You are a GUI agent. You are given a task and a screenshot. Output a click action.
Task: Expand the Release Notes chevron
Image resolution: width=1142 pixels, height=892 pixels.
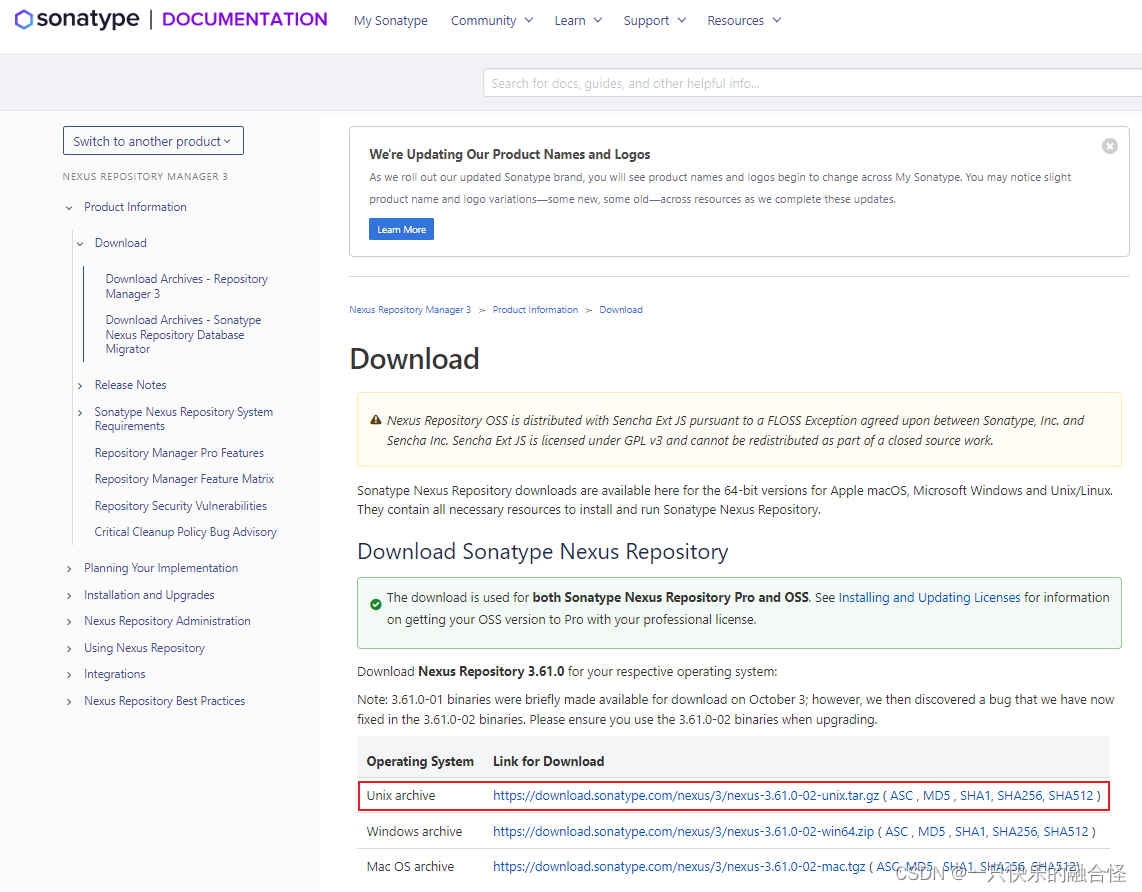[80, 386]
